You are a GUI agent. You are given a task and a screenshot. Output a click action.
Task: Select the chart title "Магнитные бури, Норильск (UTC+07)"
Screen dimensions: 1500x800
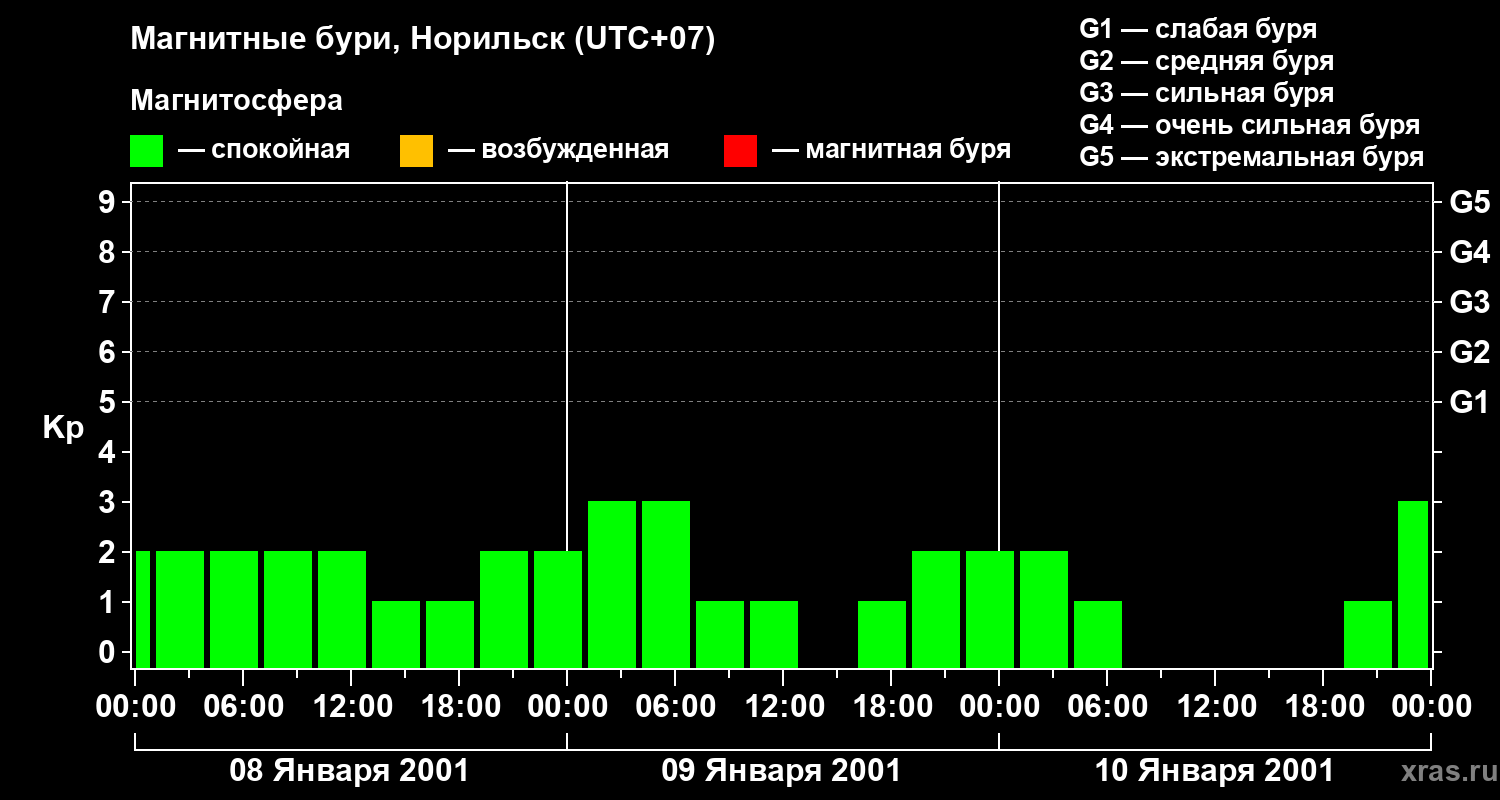point(423,40)
